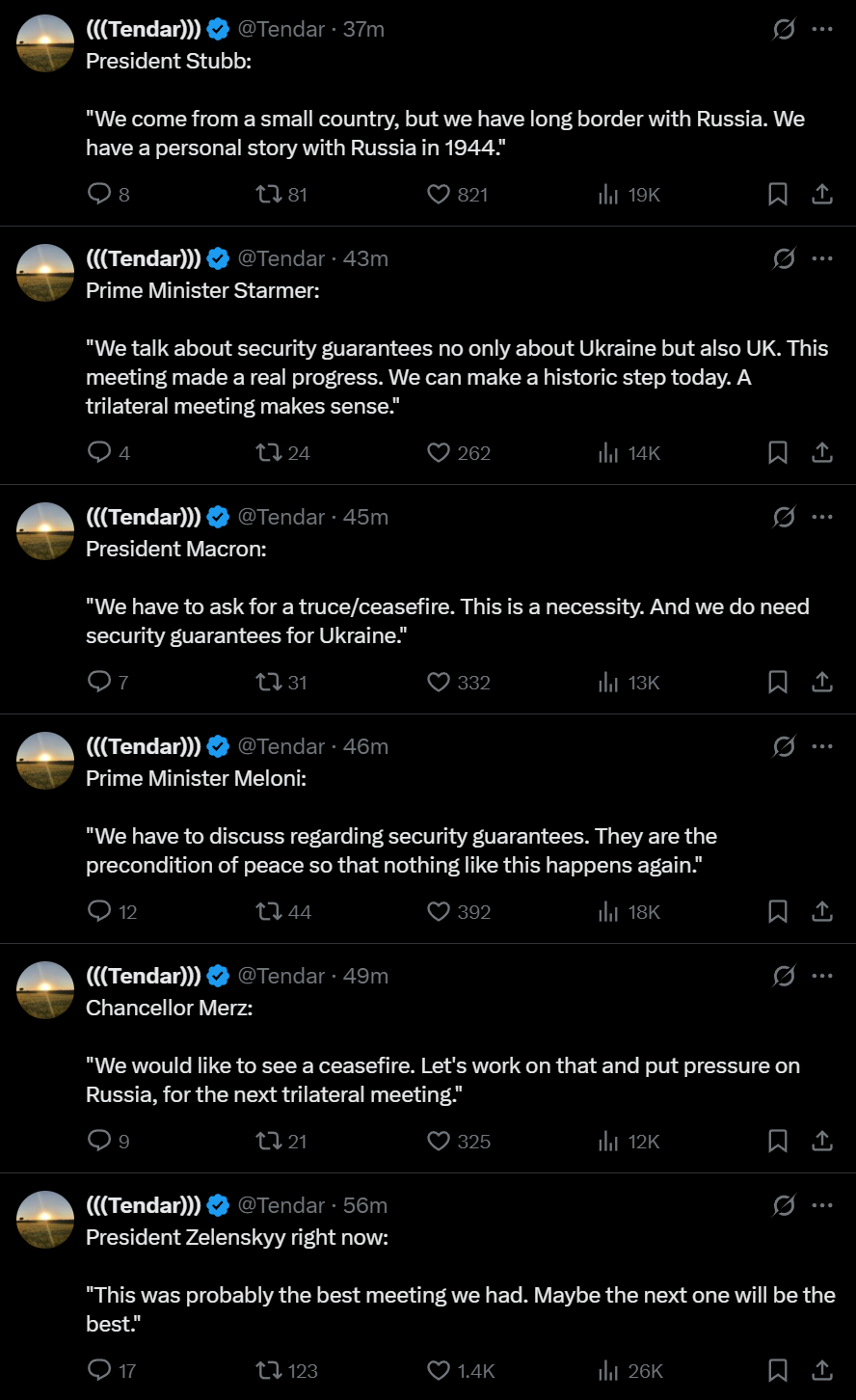This screenshot has width=856, height=1400.
Task: Open @Tendar handle on Stubb tweet
Action: (281, 30)
